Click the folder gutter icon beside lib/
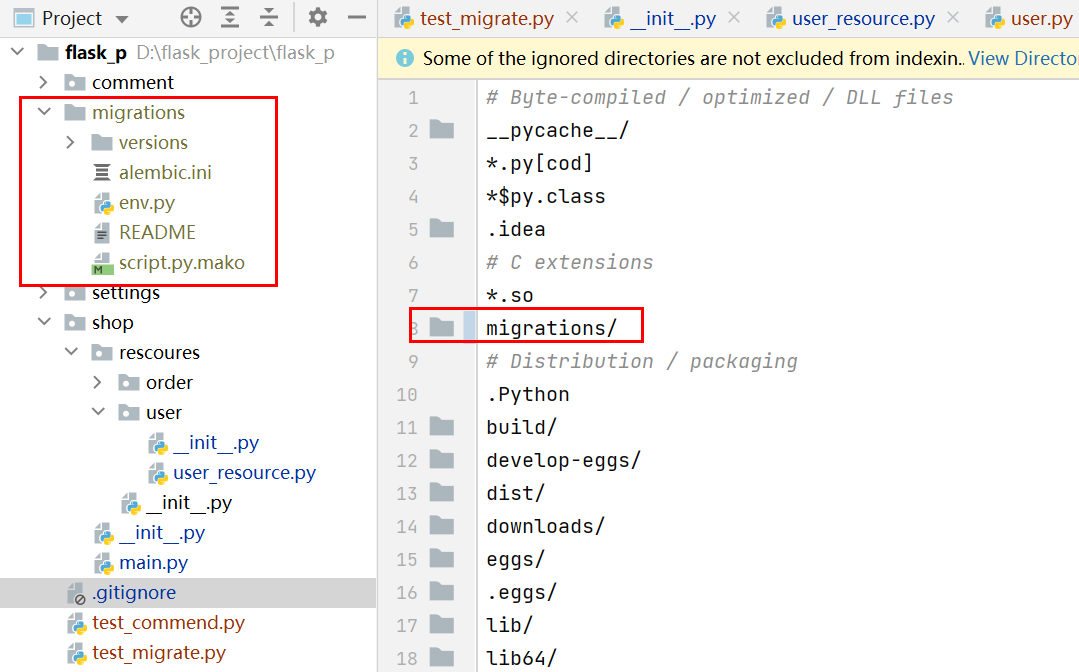Viewport: 1079px width, 672px height. tap(442, 624)
